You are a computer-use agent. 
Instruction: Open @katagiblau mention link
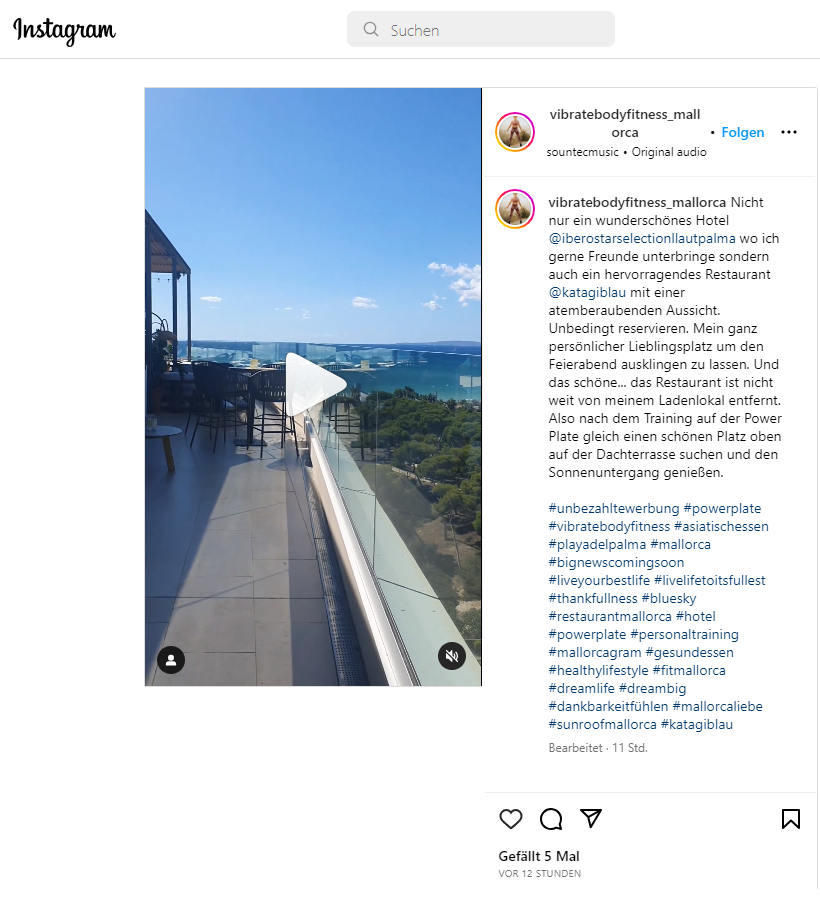click(x=587, y=292)
